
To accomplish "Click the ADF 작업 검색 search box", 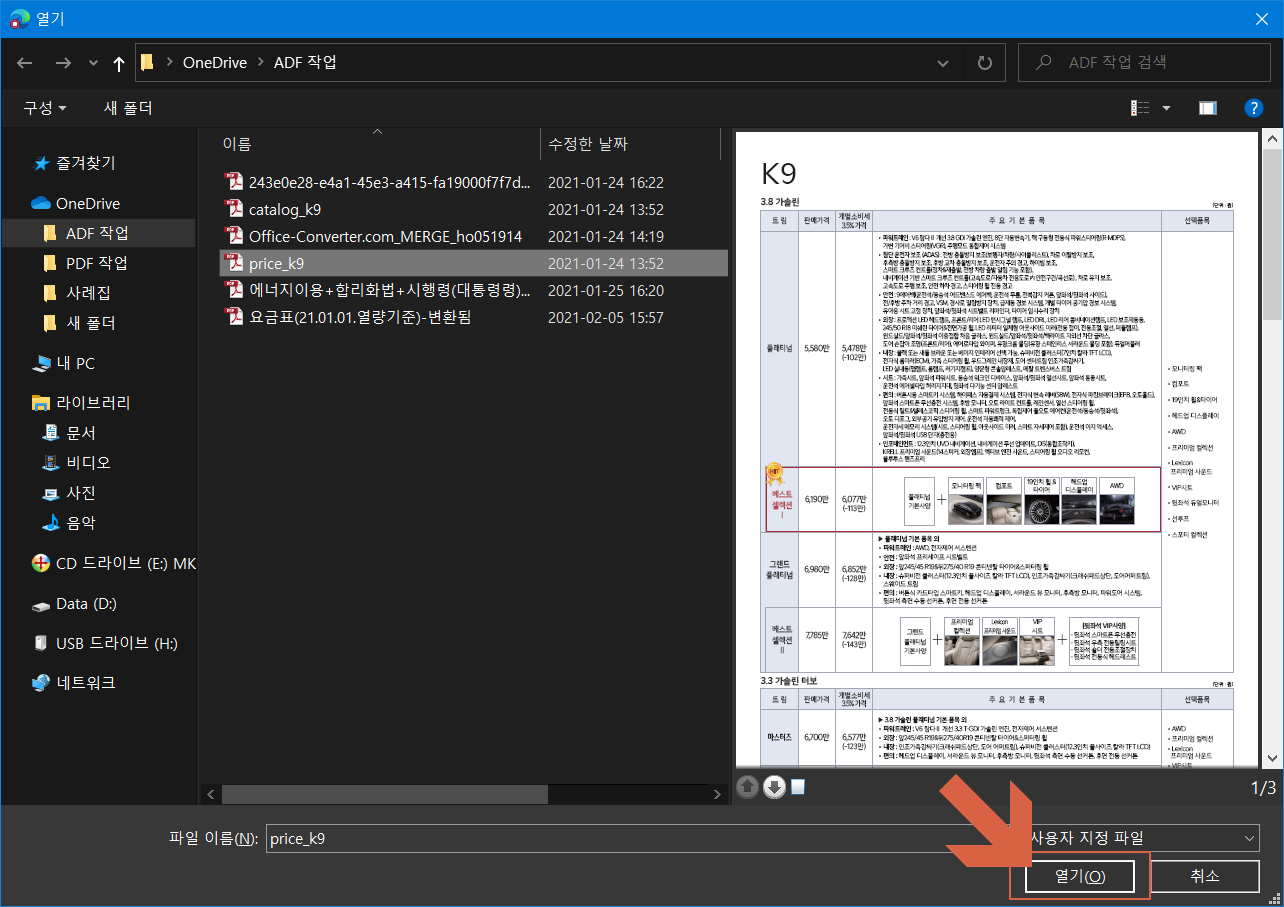I will coord(1144,62).
